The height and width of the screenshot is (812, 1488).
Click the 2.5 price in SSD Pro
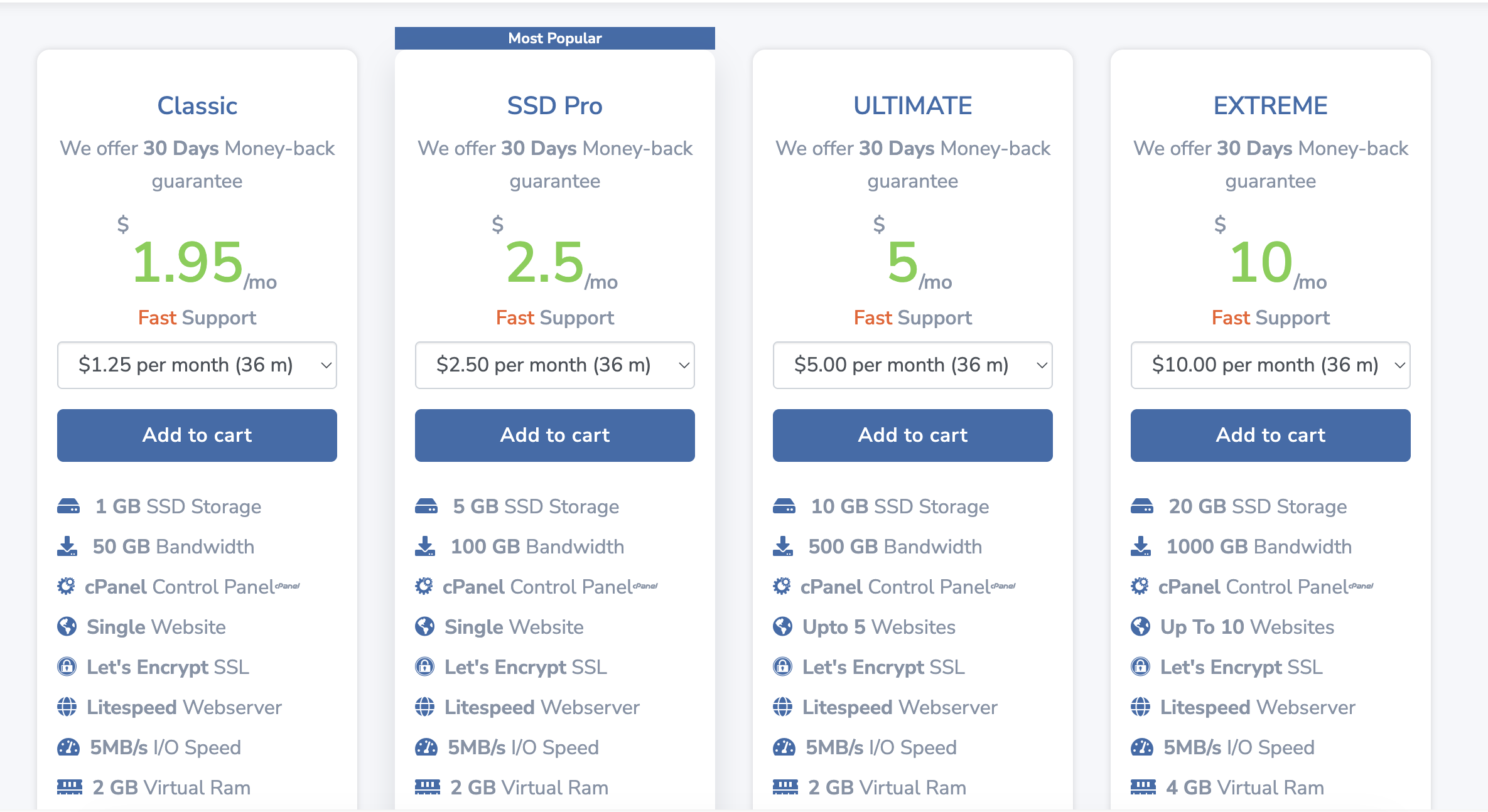[545, 262]
